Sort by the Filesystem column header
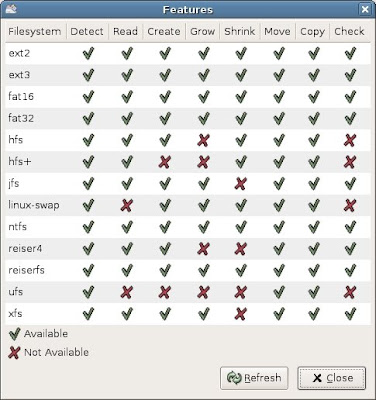This screenshot has height=400, width=376. point(35,32)
